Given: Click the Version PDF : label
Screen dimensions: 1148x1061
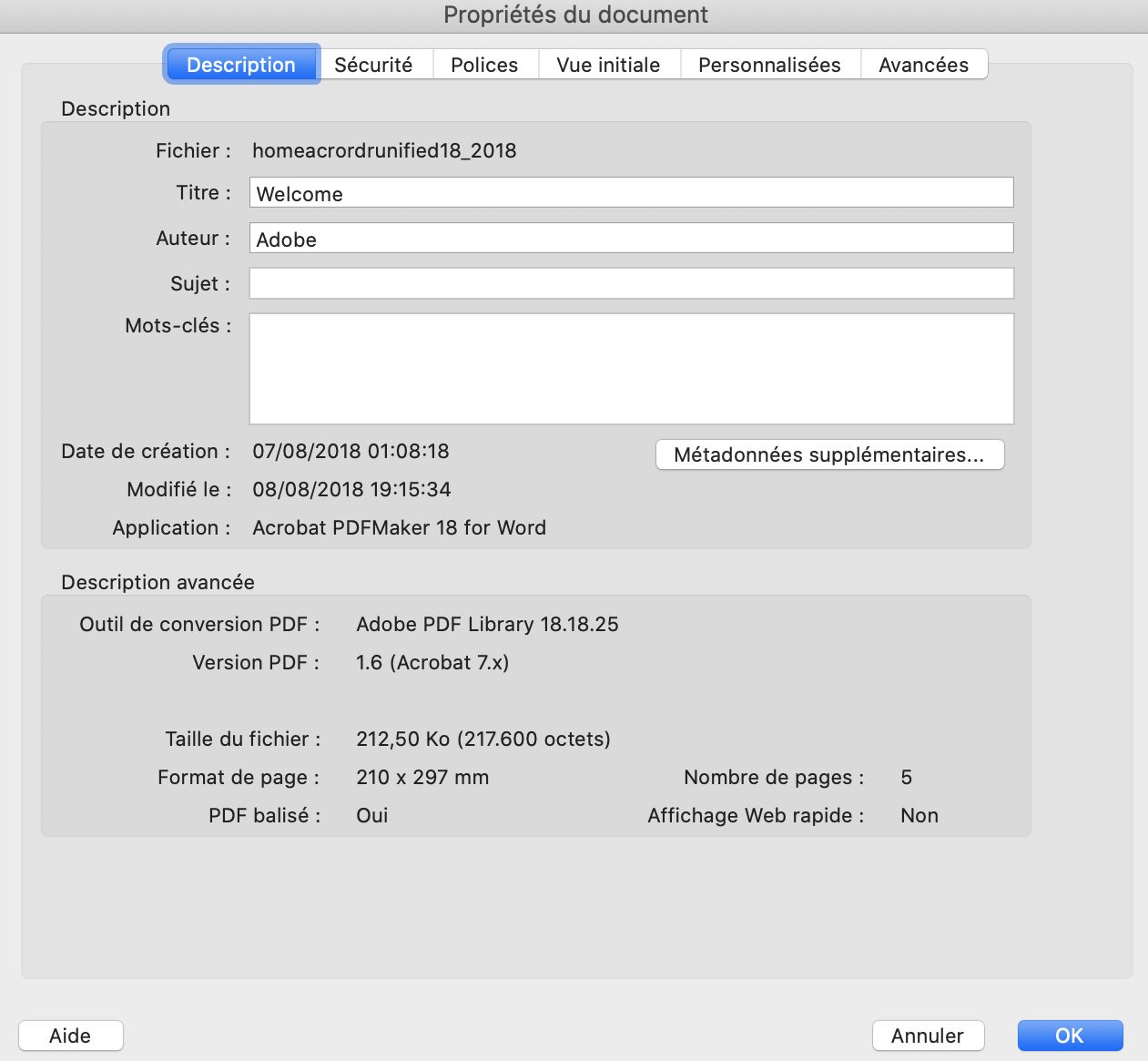Looking at the screenshot, I should tap(256, 662).
